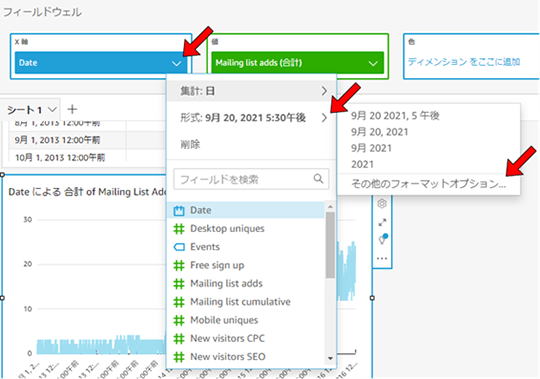540x379 pixels.
Task: Click Mailing list adds hash icon
Action: 179,284
